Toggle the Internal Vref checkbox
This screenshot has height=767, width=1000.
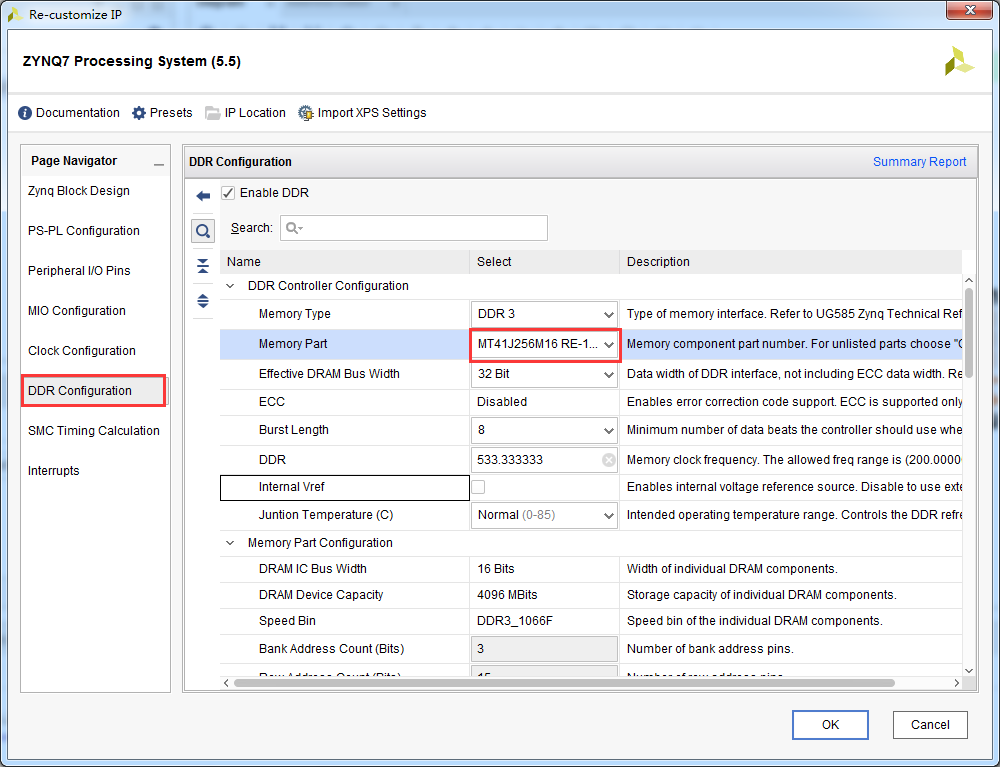478,487
